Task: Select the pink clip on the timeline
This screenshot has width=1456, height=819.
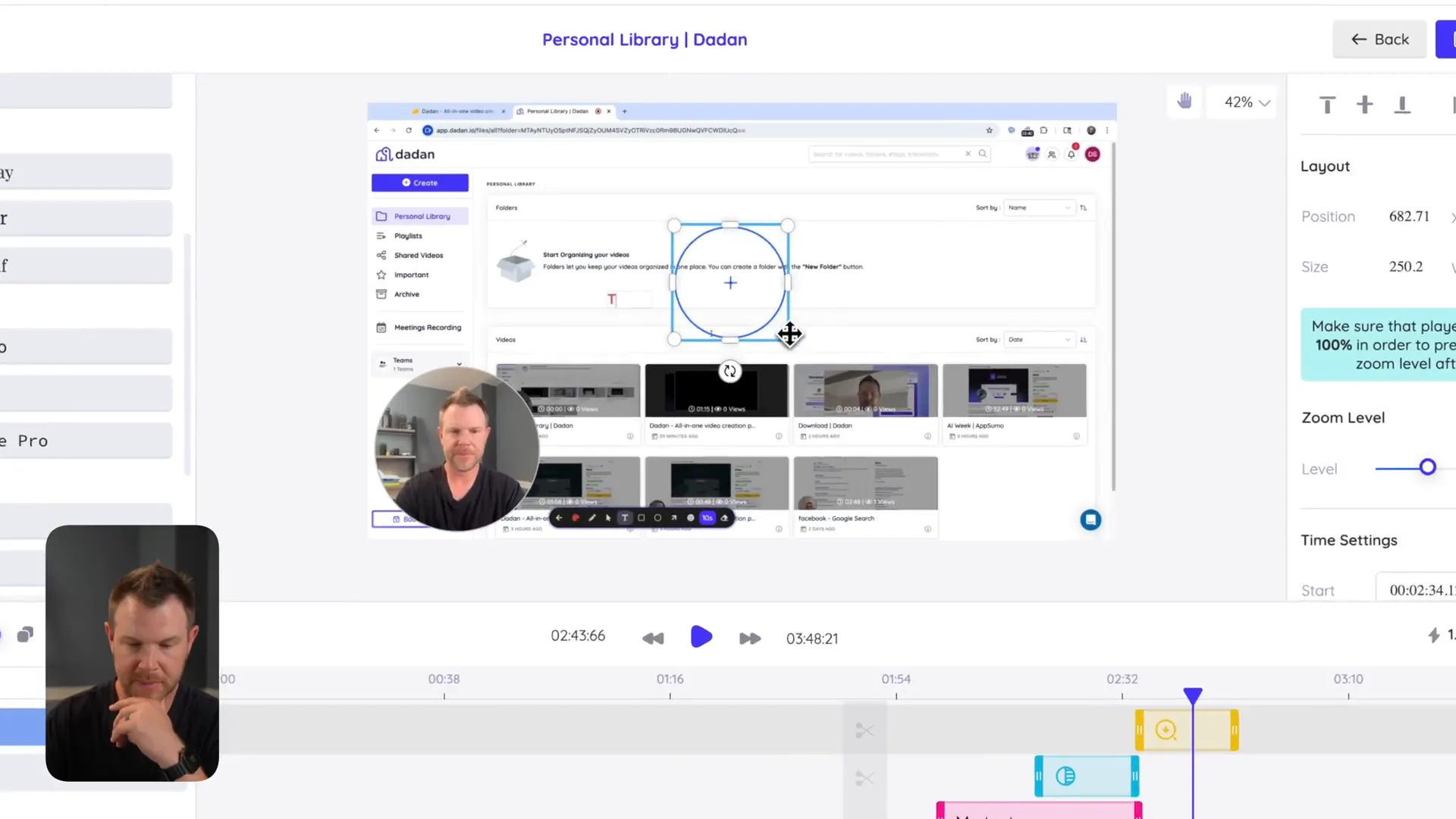Action: [x=1039, y=811]
